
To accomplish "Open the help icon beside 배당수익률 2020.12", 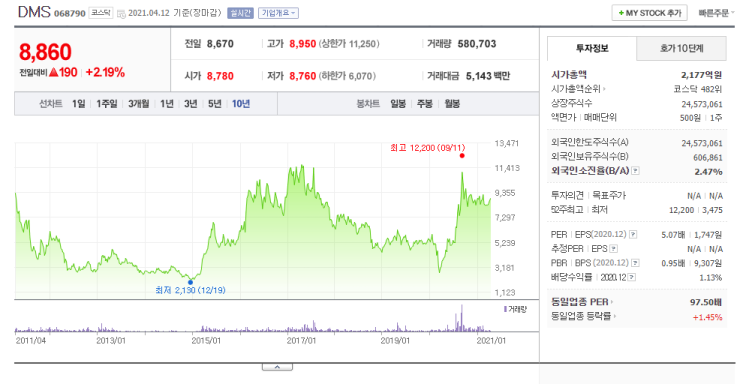I will (x=632, y=277).
